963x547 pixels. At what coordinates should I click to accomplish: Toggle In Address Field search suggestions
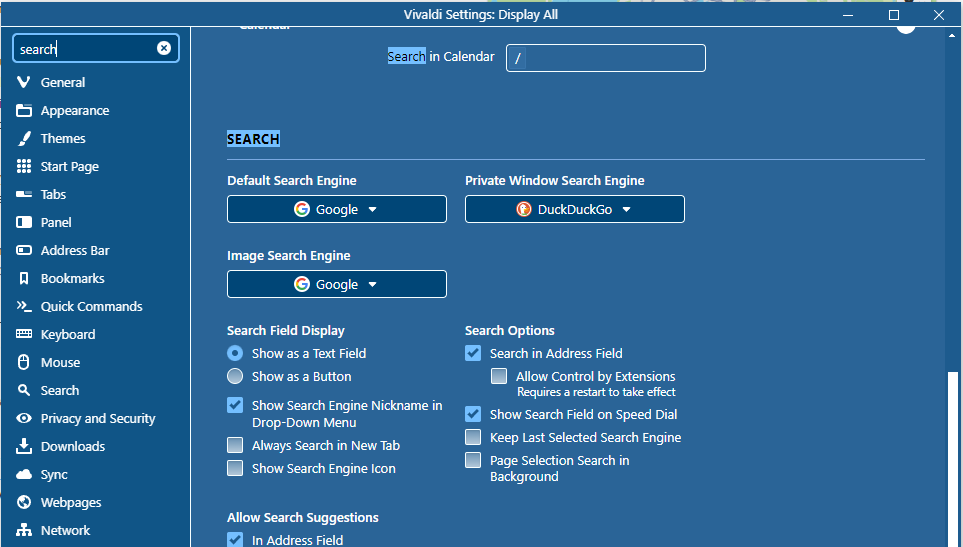pyautogui.click(x=235, y=540)
